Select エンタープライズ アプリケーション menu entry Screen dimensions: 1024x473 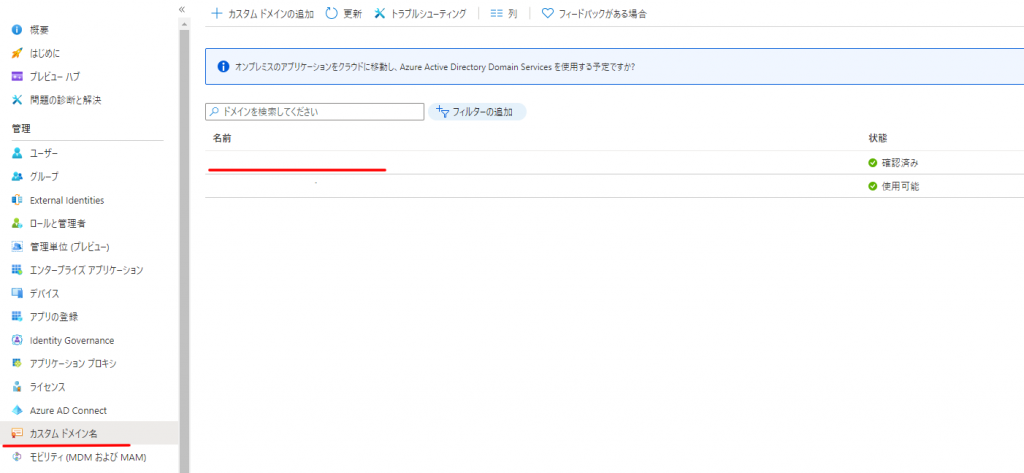pyautogui.click(x=88, y=270)
